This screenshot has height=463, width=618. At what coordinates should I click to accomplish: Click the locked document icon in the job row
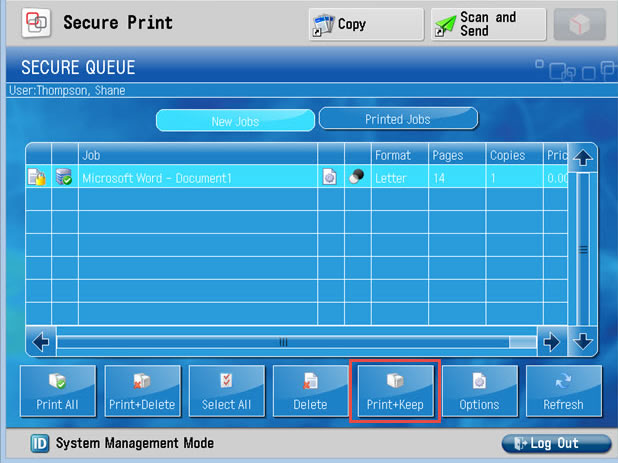pyautogui.click(x=37, y=177)
